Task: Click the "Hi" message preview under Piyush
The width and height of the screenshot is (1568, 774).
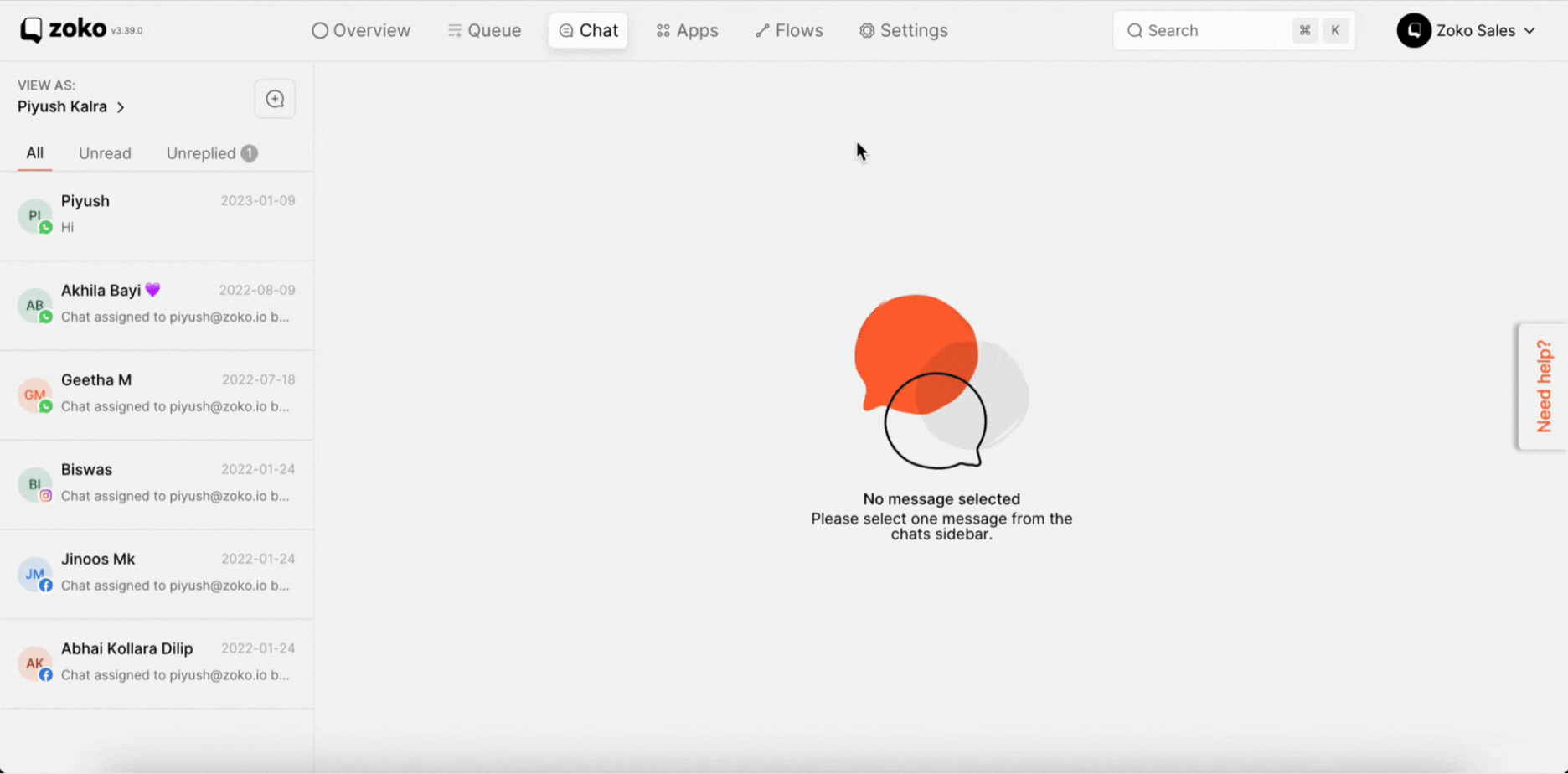Action: (68, 227)
